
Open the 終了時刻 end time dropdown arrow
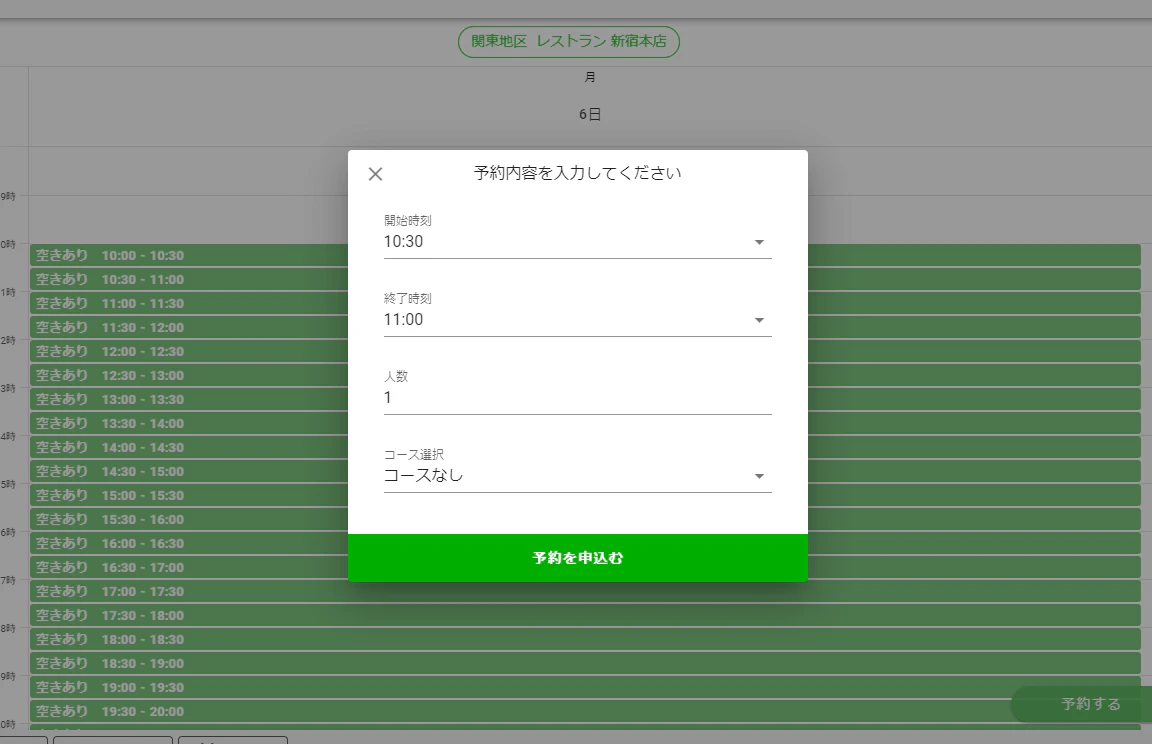(759, 320)
